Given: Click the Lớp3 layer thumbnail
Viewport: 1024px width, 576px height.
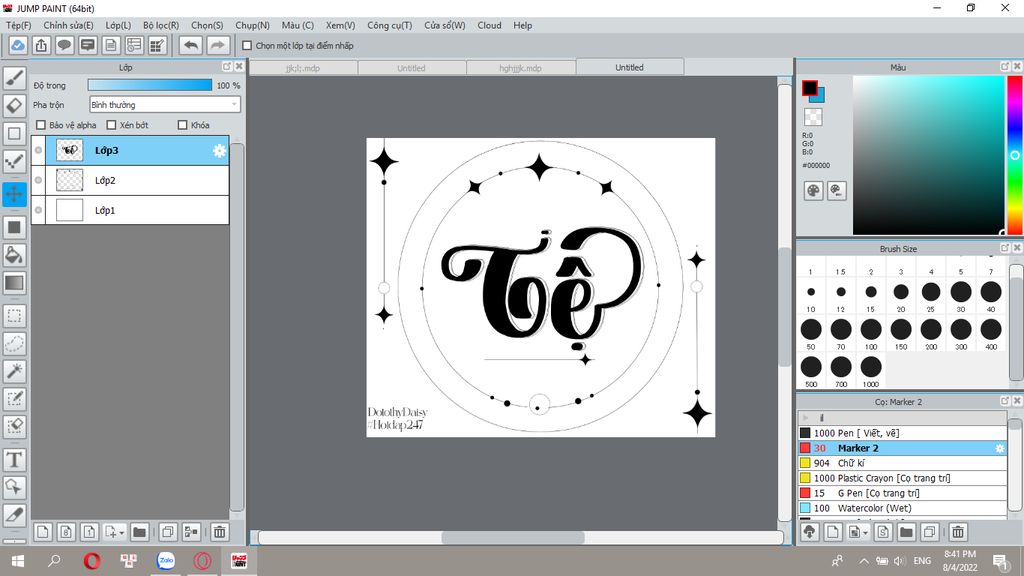Looking at the screenshot, I should pos(70,150).
